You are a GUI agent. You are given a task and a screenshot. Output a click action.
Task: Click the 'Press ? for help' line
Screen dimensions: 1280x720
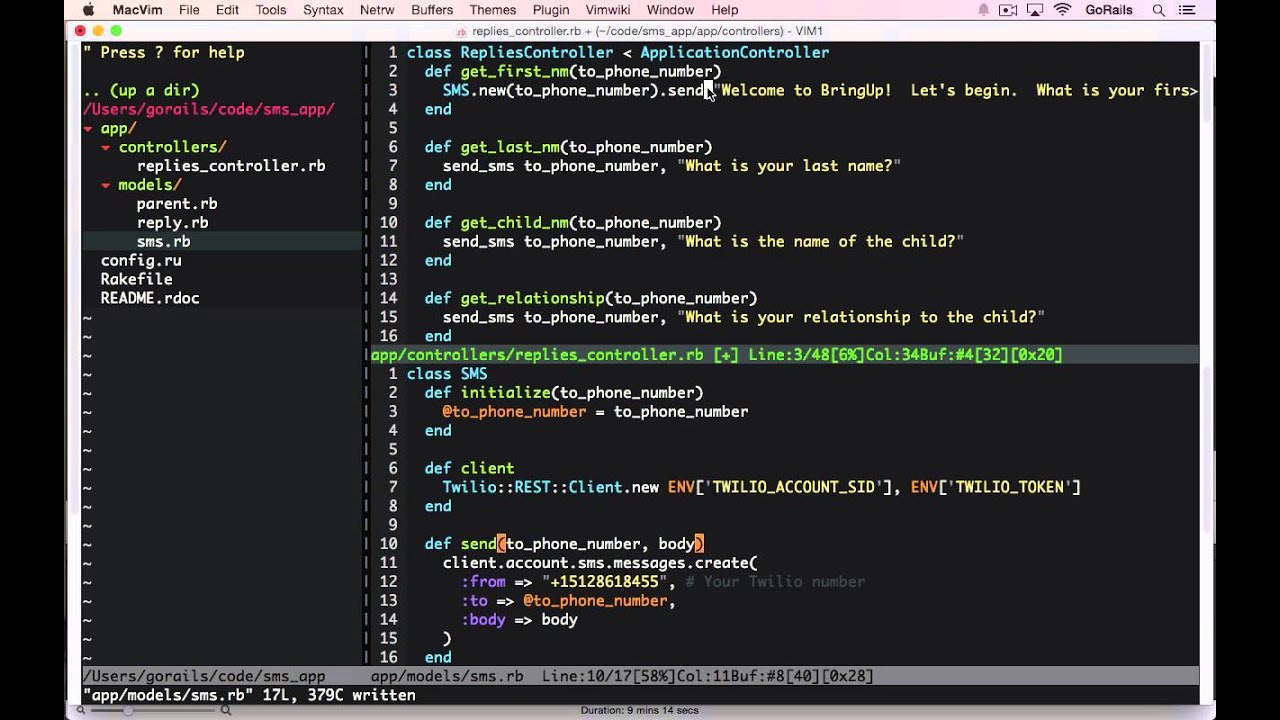pos(164,52)
